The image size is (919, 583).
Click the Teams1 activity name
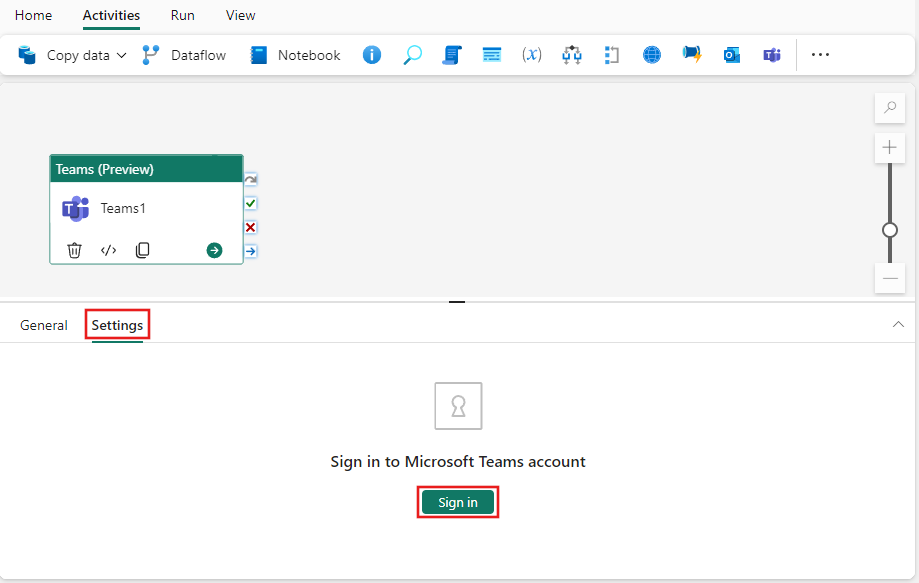click(x=123, y=208)
